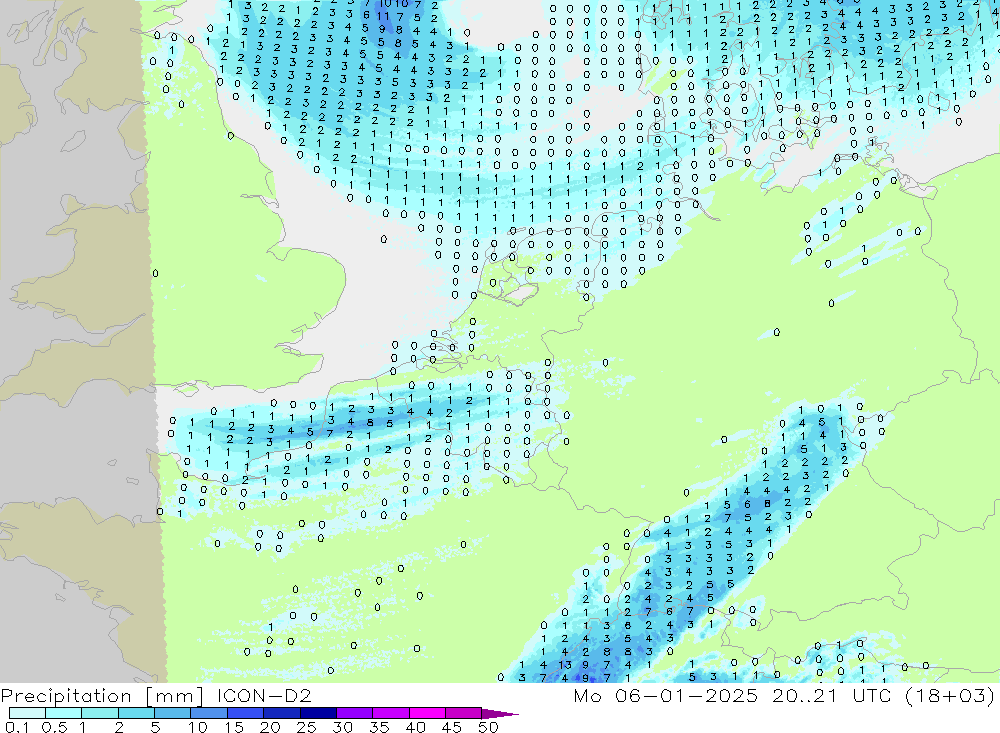Image resolution: width=1000 pixels, height=733 pixels.
Task: Click the 0.1–0.5 mm legend color box
Action: pyautogui.click(x=27, y=713)
